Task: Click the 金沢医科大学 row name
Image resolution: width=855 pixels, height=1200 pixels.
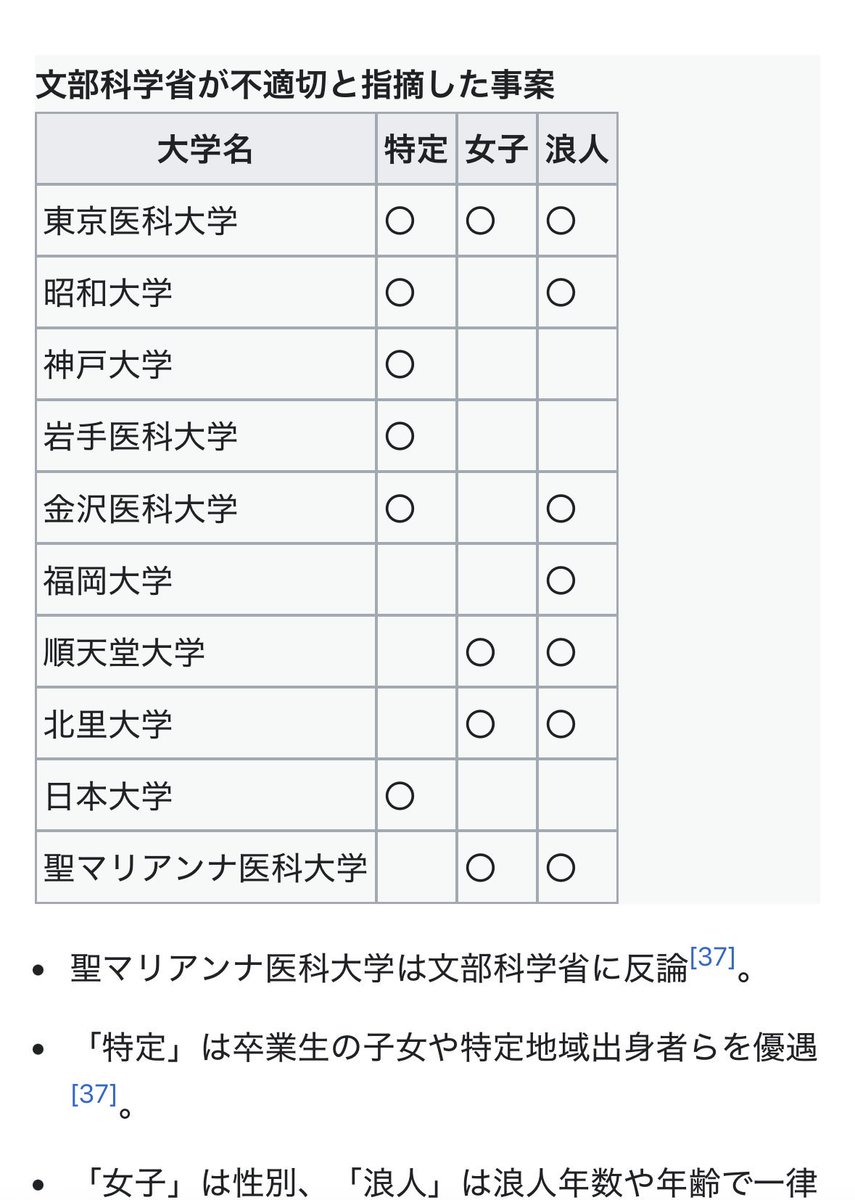Action: 141,508
